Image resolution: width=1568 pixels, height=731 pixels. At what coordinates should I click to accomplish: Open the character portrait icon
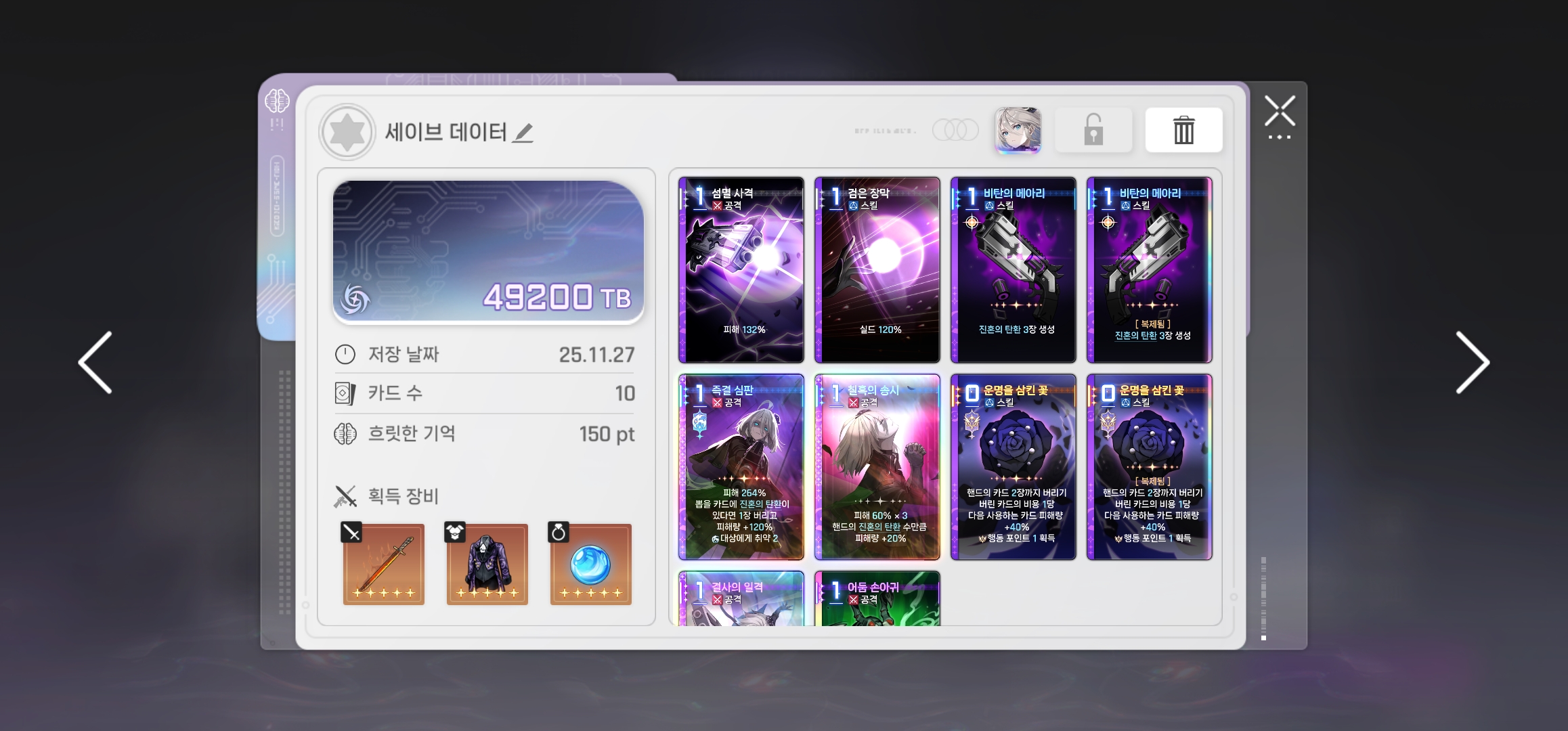[x=1018, y=130]
